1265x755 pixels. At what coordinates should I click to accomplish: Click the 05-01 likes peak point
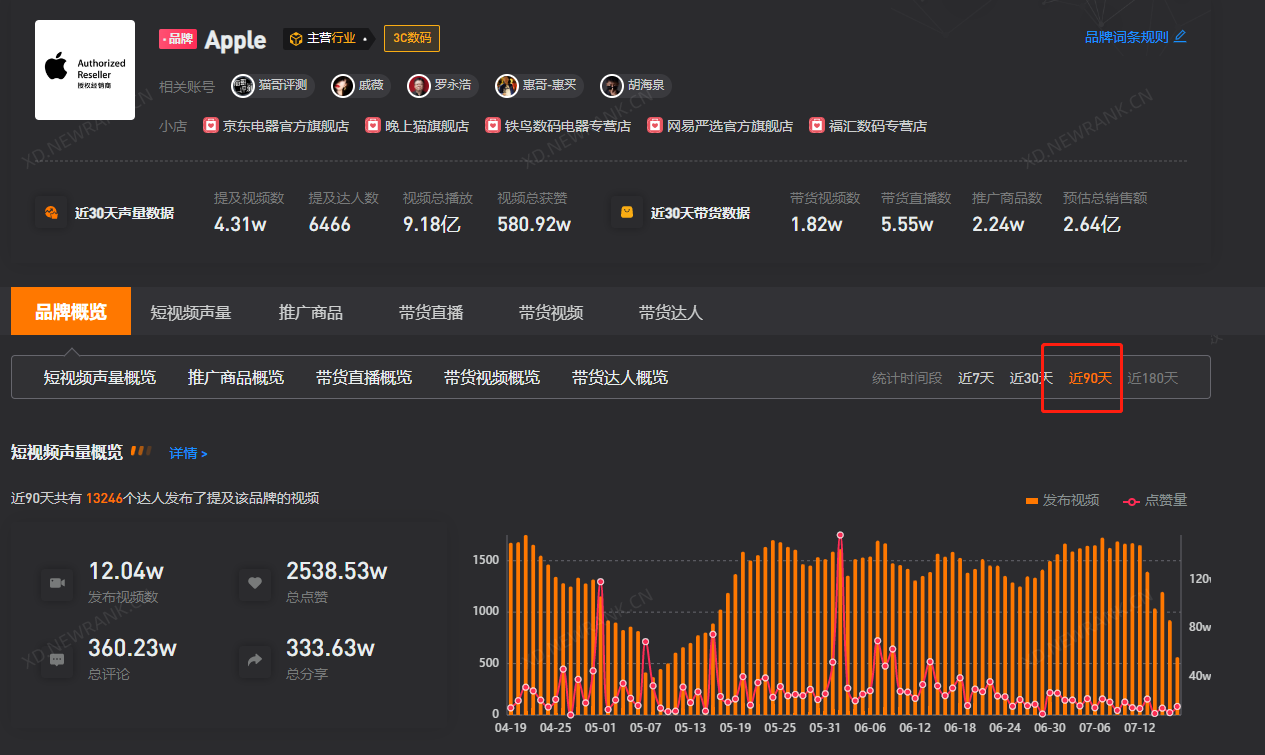point(600,581)
